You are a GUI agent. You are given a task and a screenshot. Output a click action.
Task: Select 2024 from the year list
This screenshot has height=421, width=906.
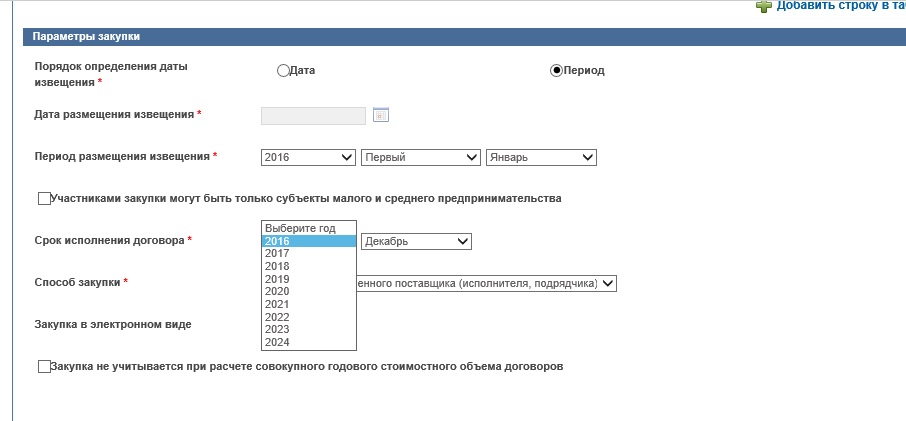coord(308,342)
